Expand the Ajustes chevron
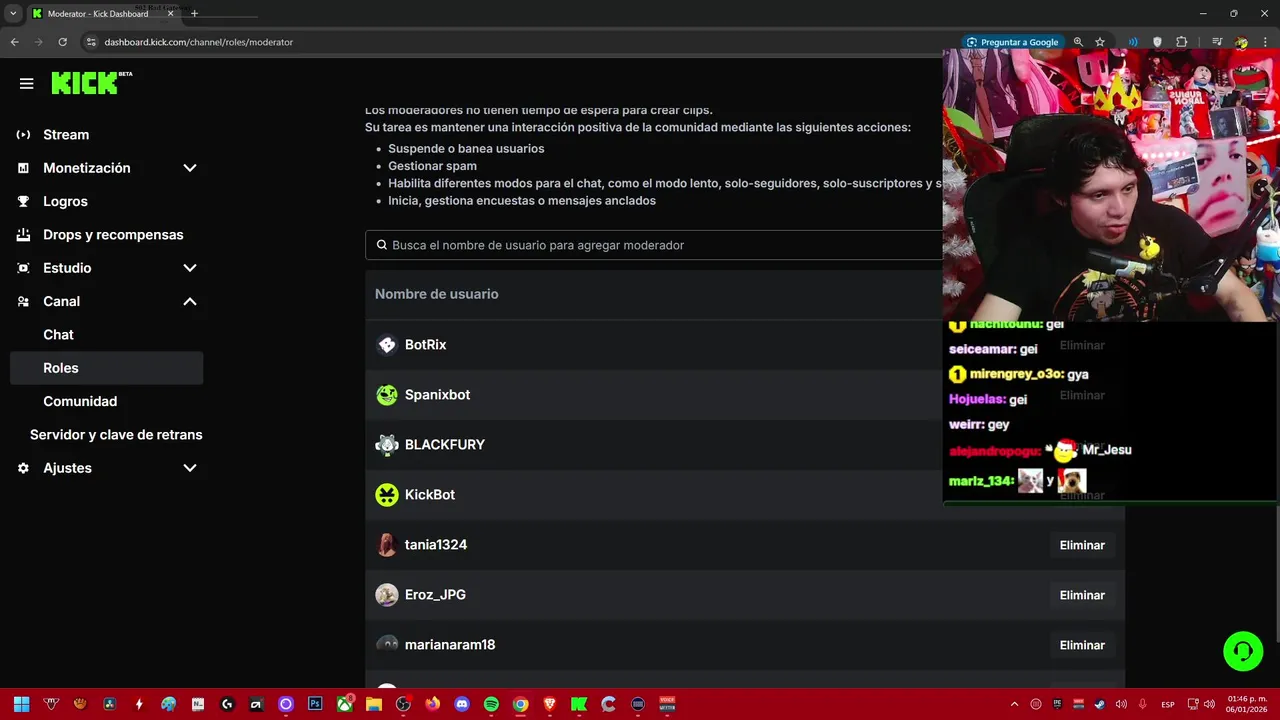 pos(190,468)
